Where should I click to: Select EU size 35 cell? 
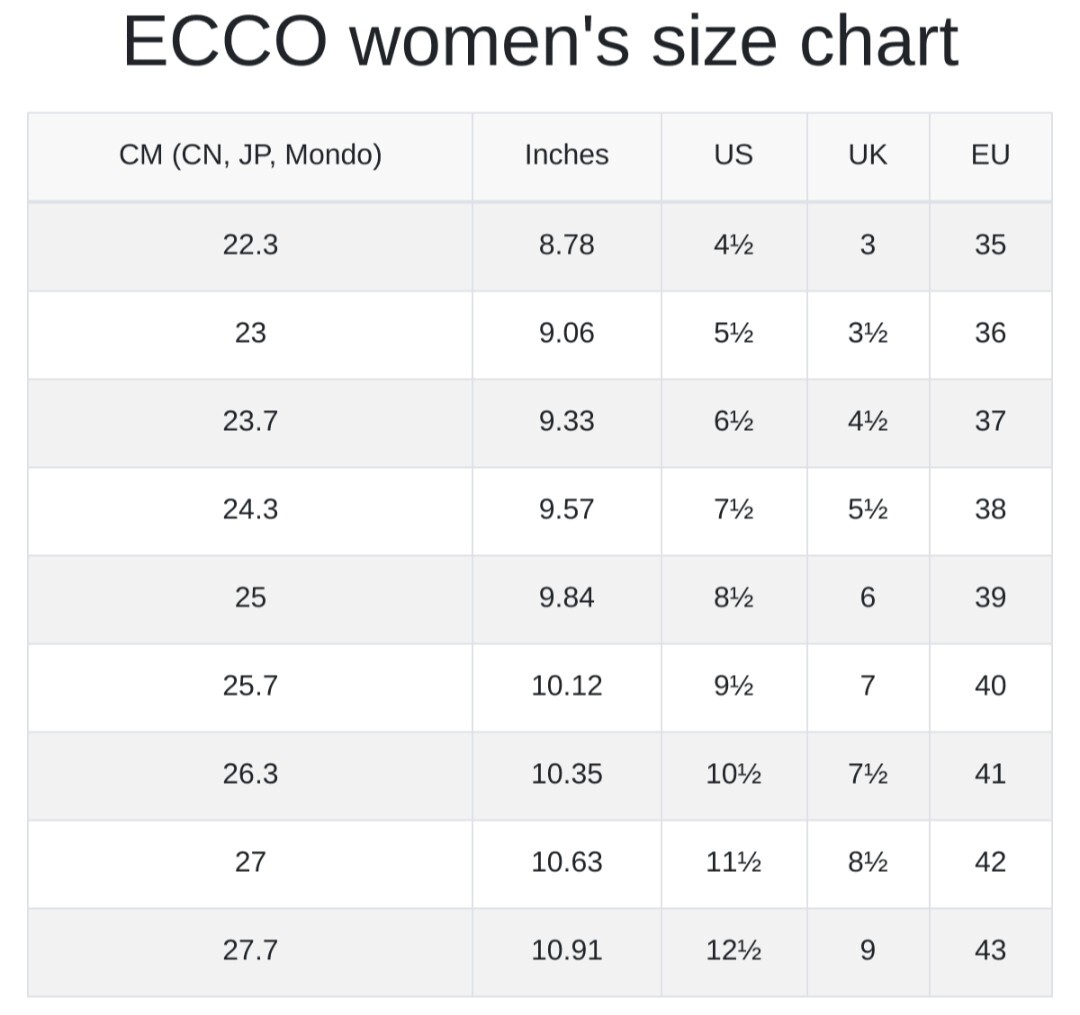pyautogui.click(x=990, y=245)
